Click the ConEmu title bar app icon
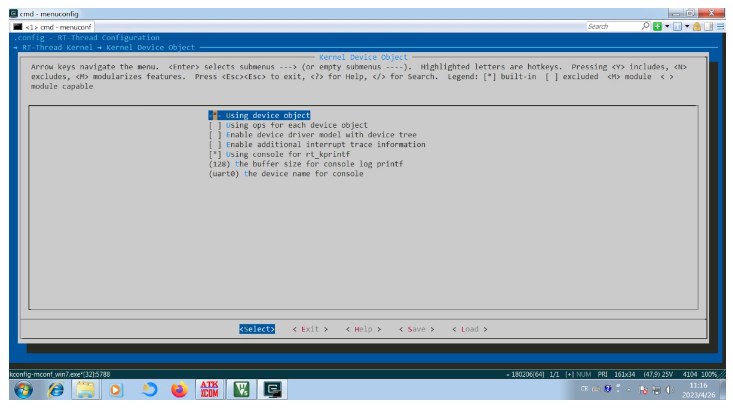The image size is (733, 408). coord(14,14)
